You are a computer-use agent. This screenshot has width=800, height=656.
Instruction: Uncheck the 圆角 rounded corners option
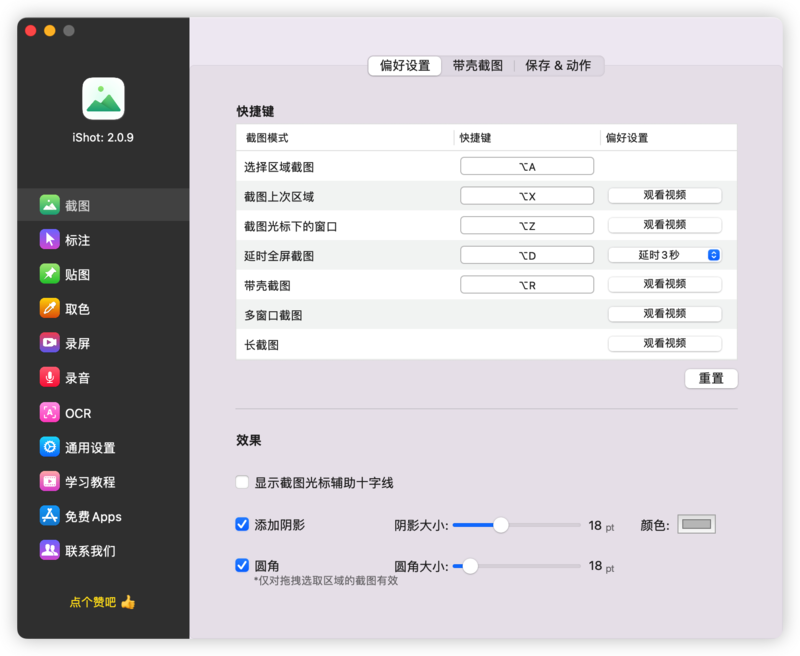[x=241, y=564]
